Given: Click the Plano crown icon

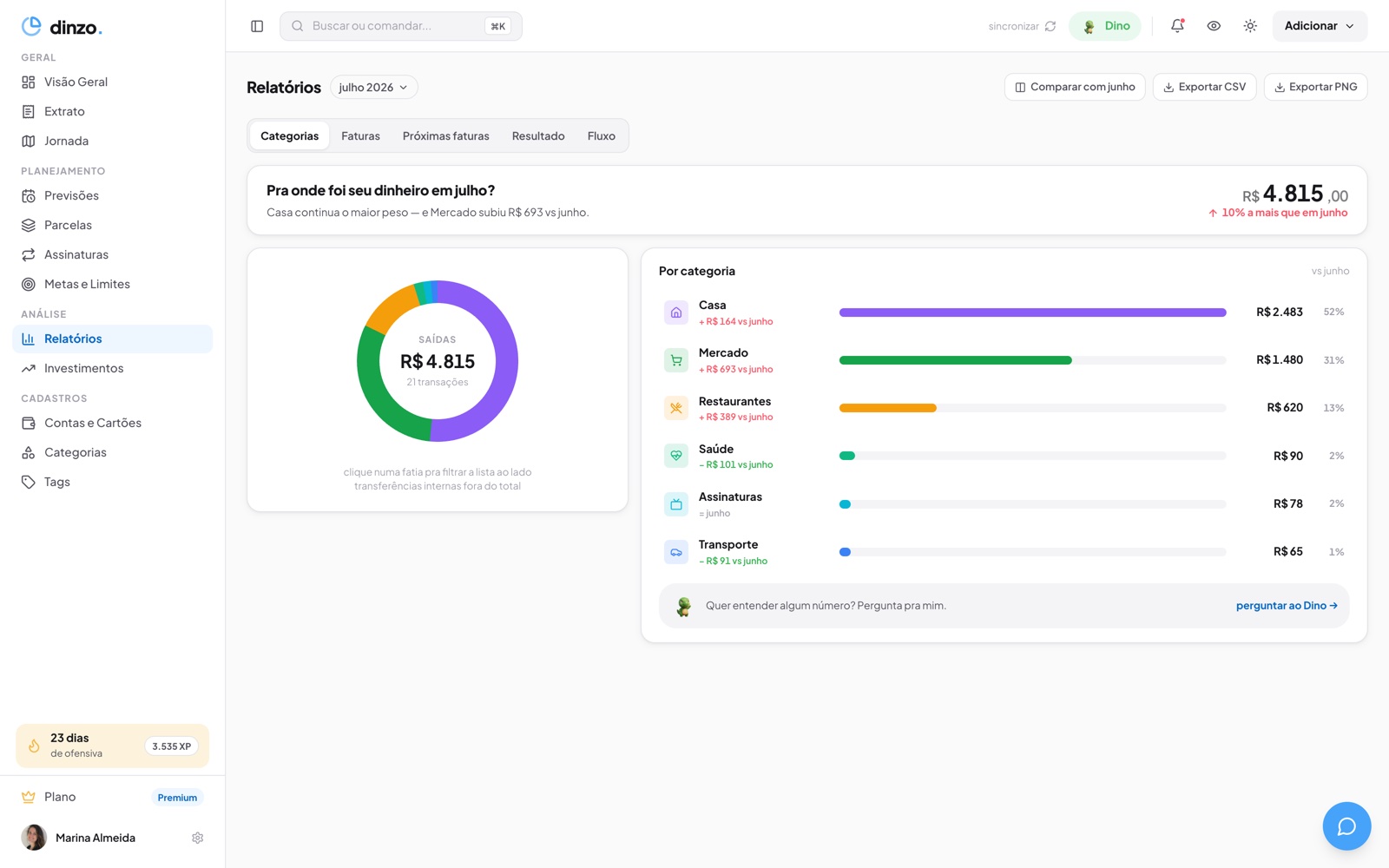Looking at the screenshot, I should pyautogui.click(x=29, y=797).
